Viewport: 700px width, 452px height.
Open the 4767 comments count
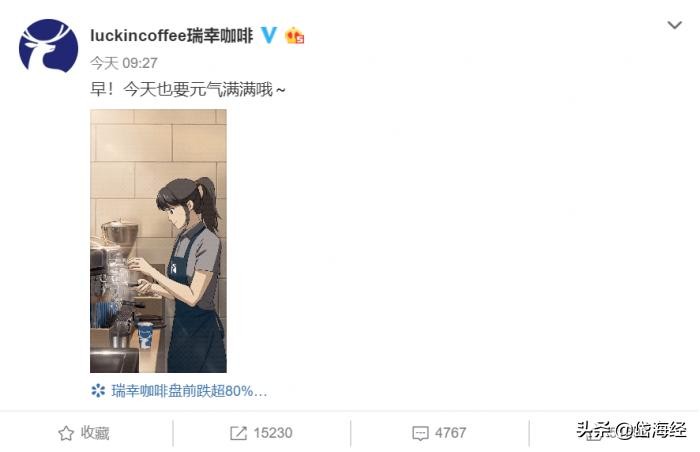[450, 433]
